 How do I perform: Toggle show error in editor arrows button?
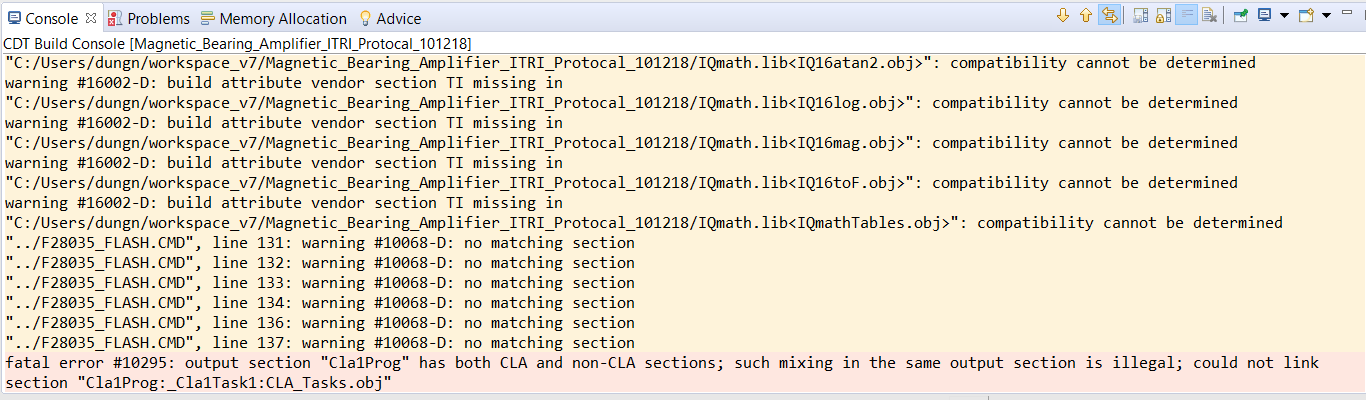(1109, 15)
